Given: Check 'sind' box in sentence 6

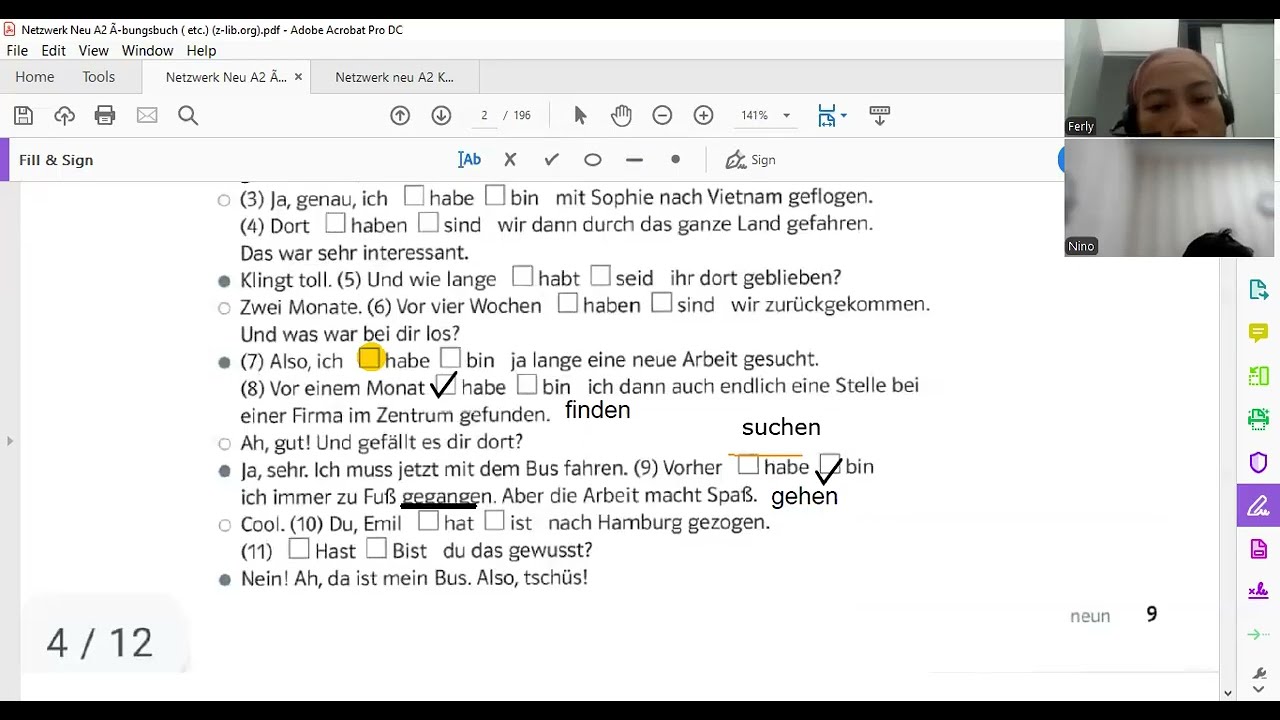Looking at the screenshot, I should click(x=661, y=302).
